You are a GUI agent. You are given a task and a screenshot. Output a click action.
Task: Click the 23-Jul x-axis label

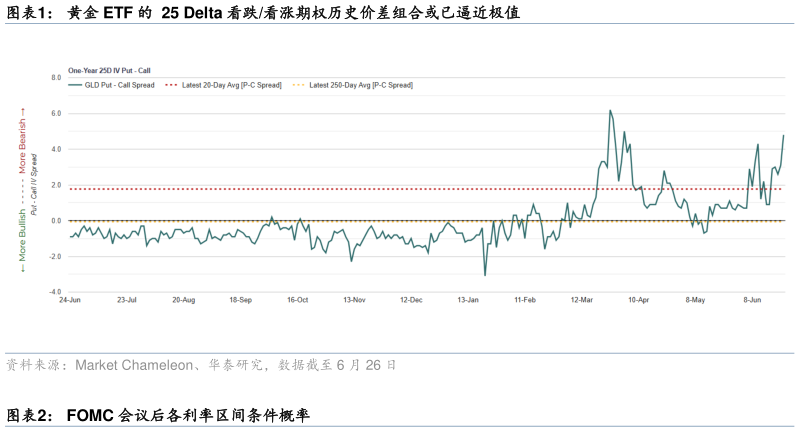pos(127,300)
